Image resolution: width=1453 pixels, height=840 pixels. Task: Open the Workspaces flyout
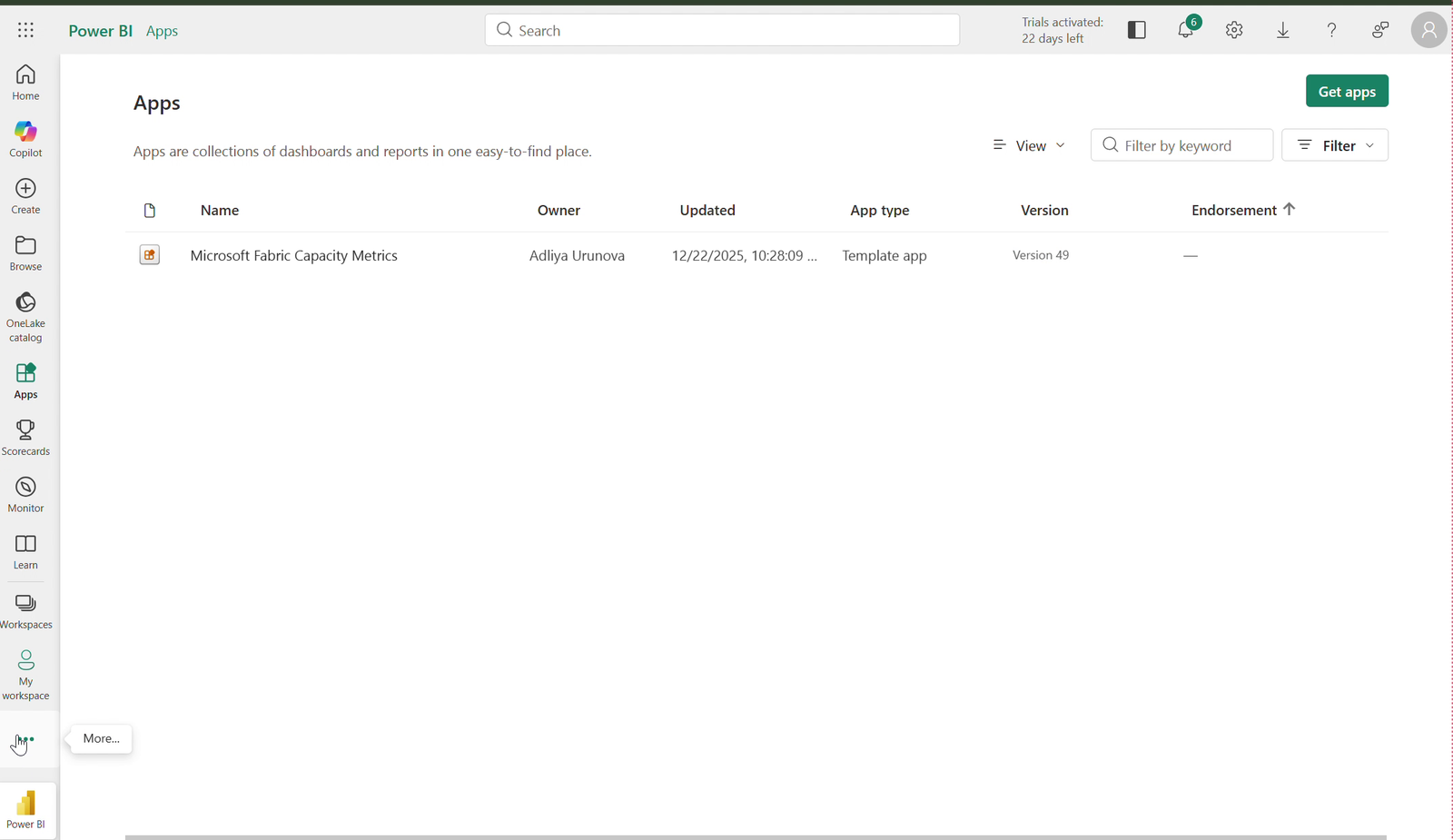point(25,611)
